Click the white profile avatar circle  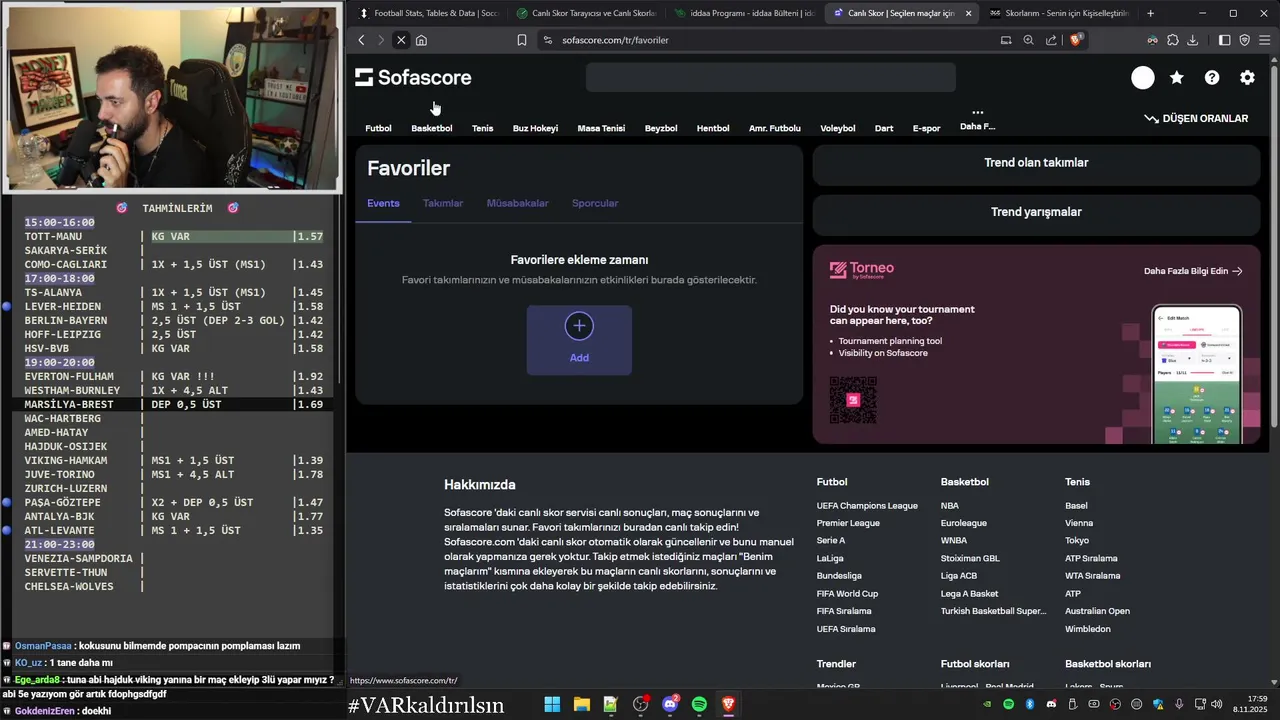1143,78
